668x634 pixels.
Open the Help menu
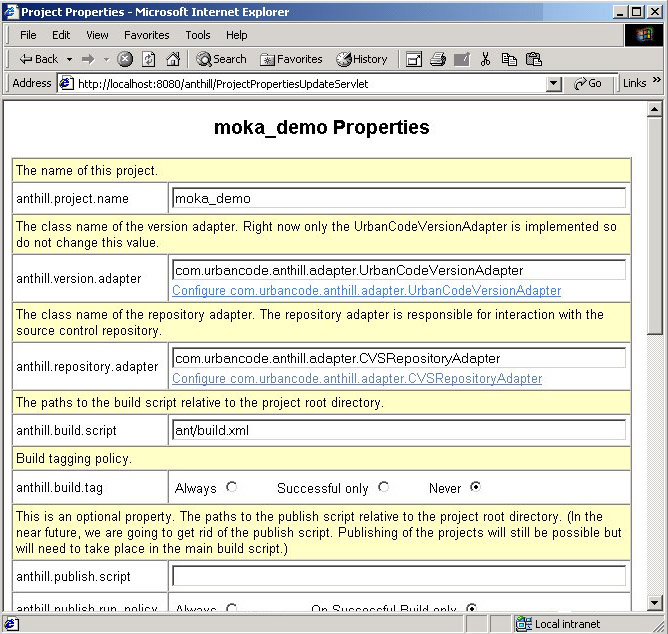236,35
